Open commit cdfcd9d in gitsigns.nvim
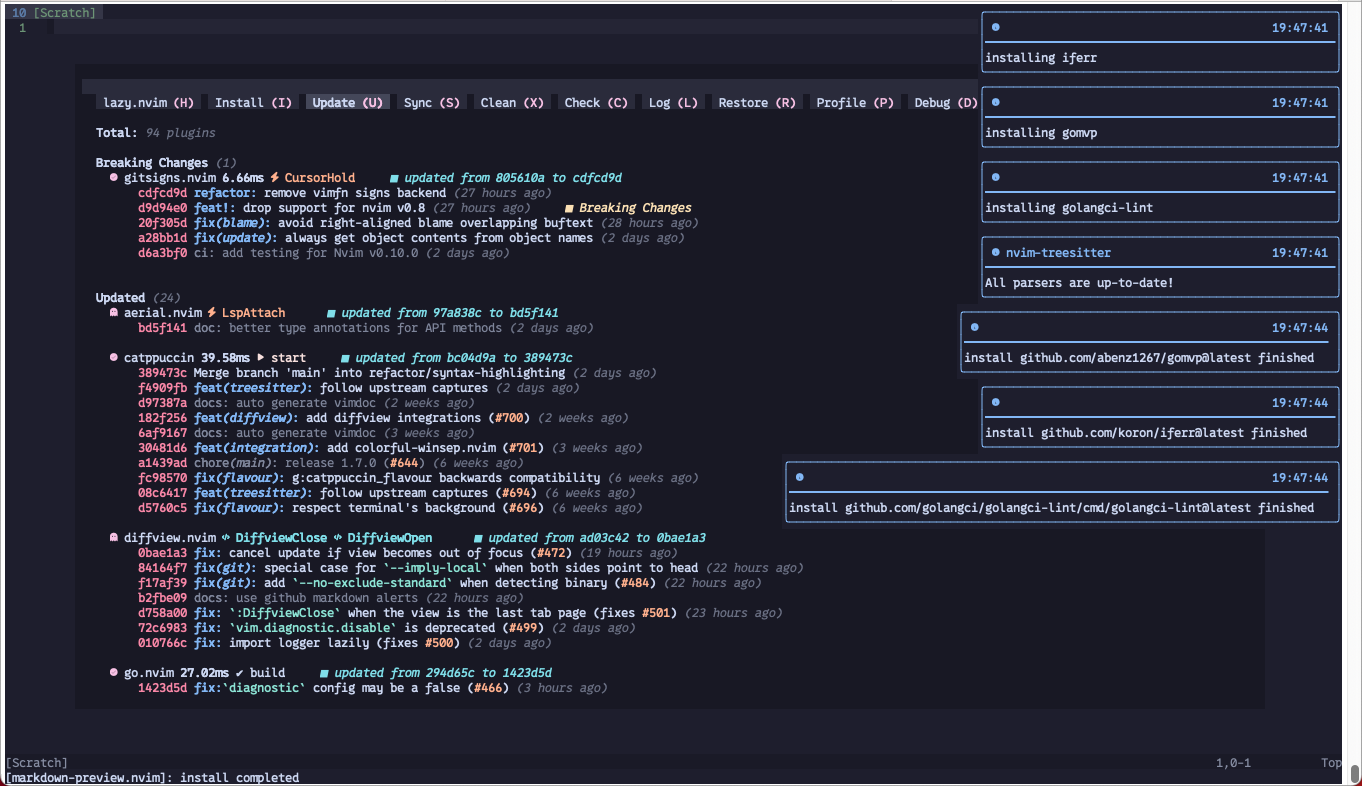 click(x=162, y=193)
